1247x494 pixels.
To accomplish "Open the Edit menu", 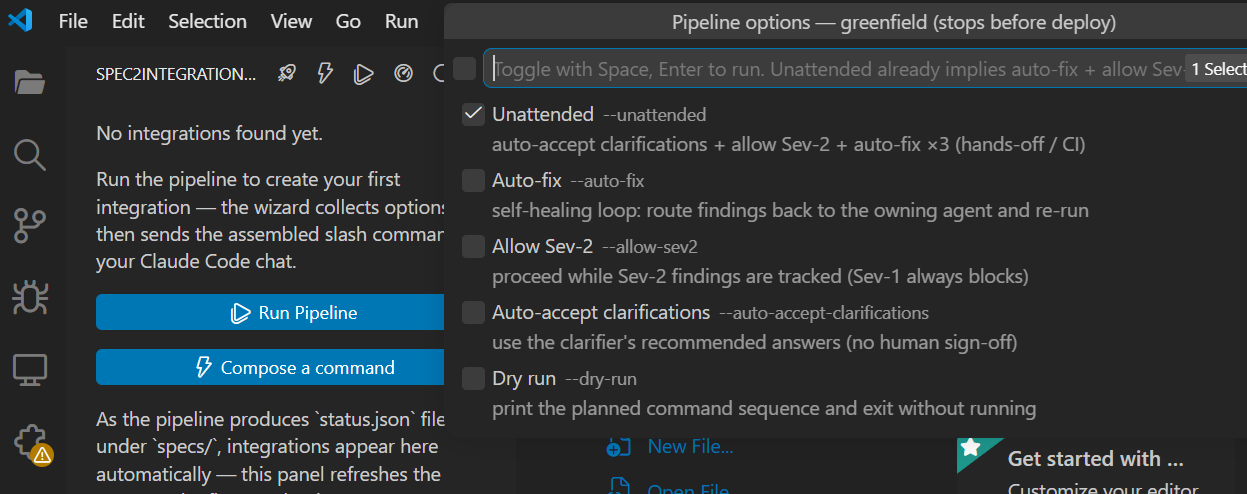I will [128, 21].
